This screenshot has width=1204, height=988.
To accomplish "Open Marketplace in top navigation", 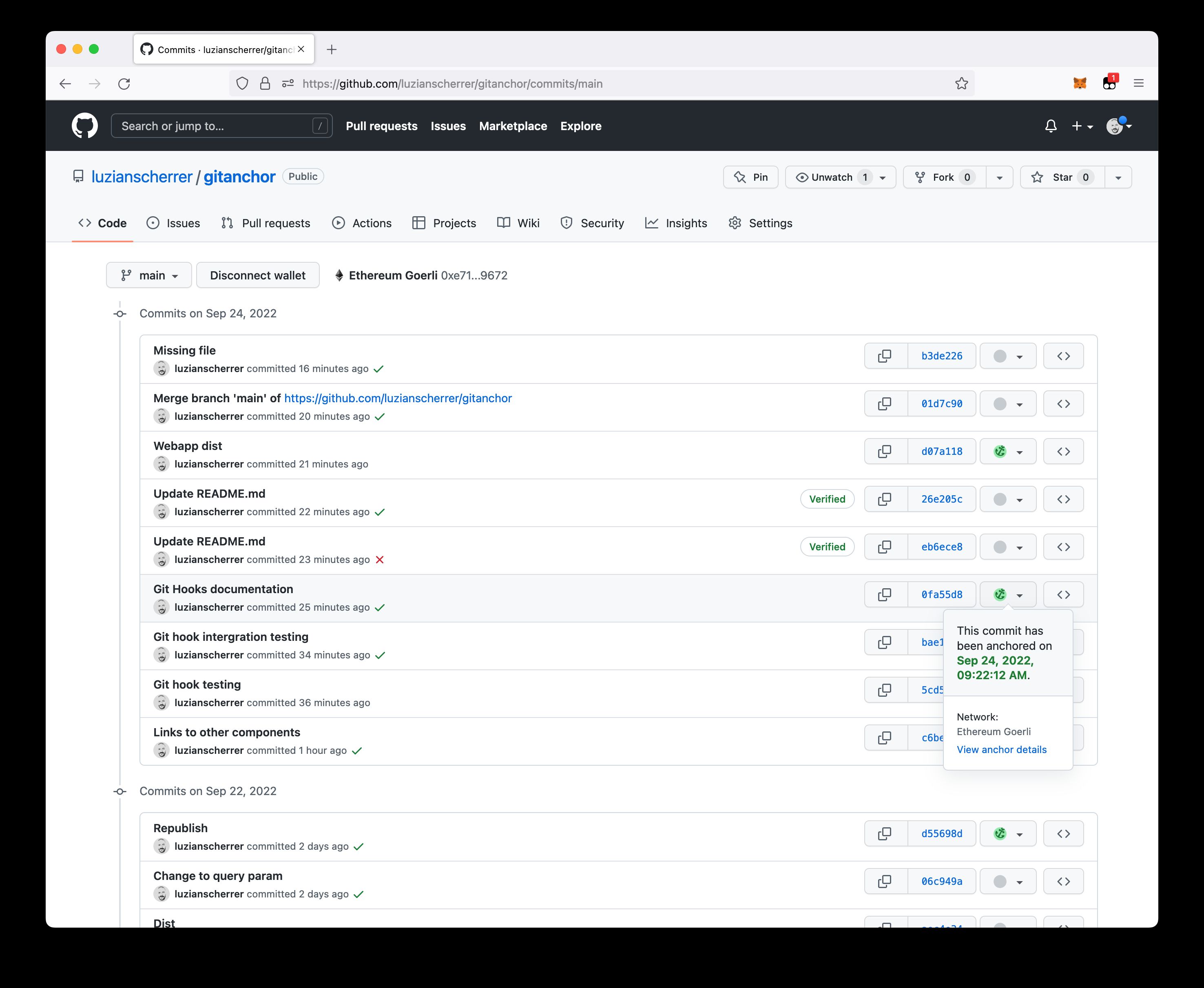I will tap(513, 126).
